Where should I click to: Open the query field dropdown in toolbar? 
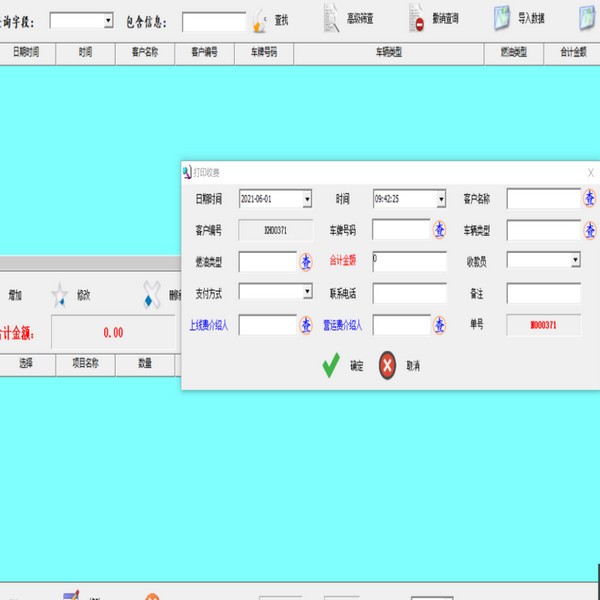108,20
